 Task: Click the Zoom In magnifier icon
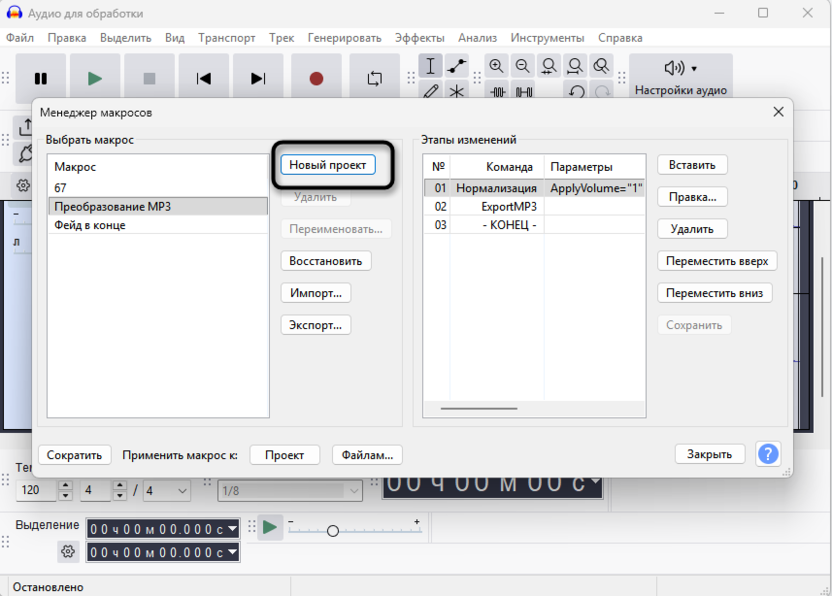[x=497, y=66]
